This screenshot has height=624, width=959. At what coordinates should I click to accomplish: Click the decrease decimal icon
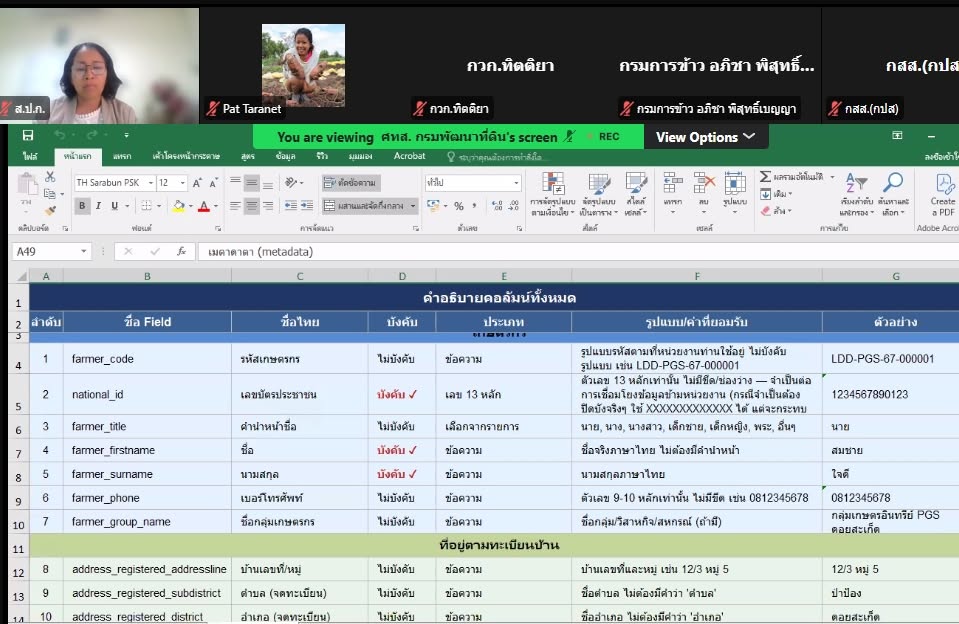(514, 206)
